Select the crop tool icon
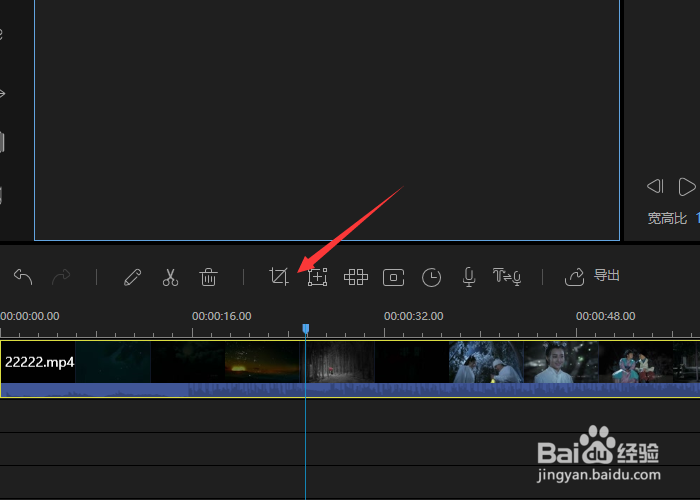 point(279,277)
